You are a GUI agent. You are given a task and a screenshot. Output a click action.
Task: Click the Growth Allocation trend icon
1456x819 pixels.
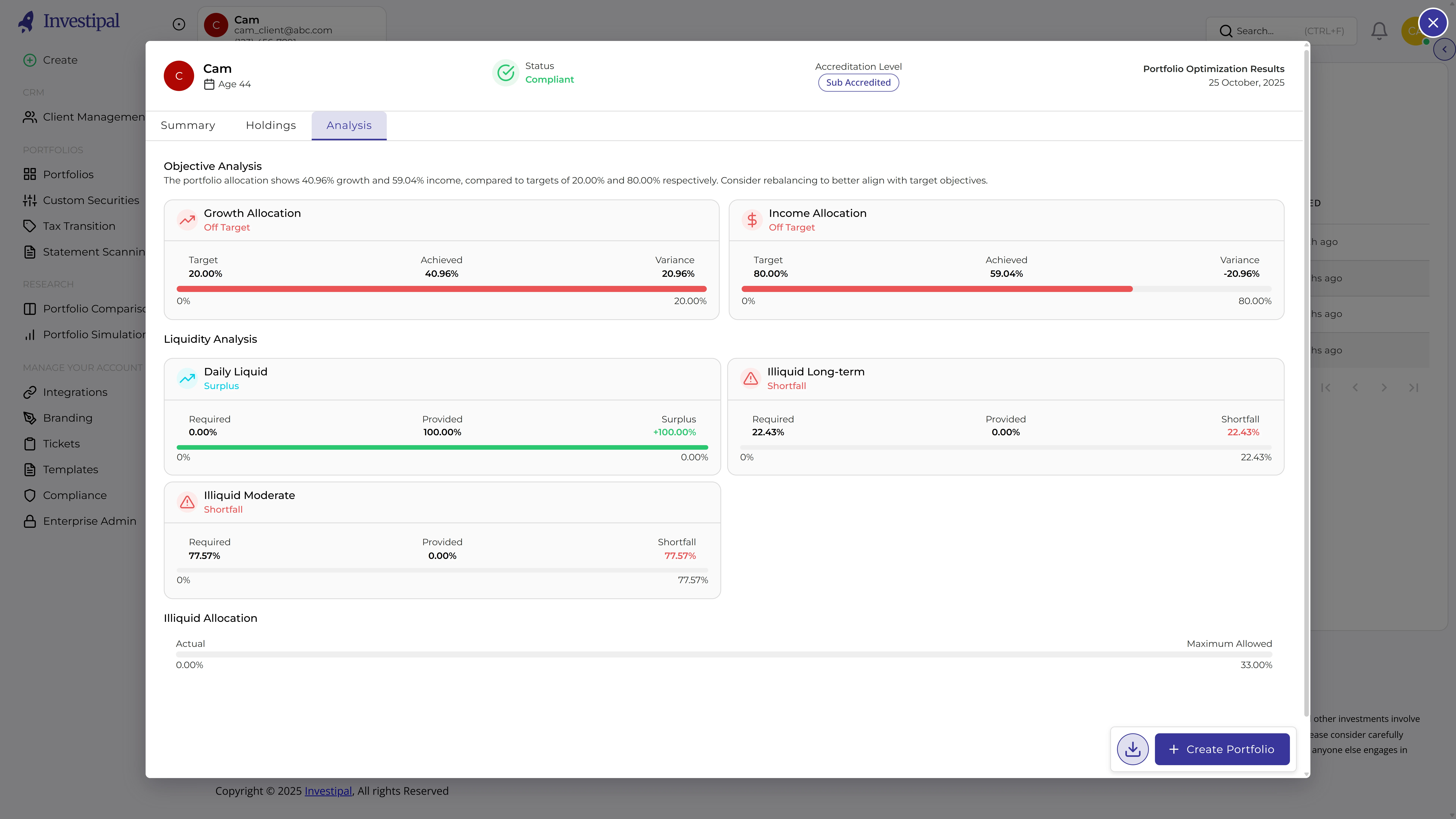coord(187,220)
